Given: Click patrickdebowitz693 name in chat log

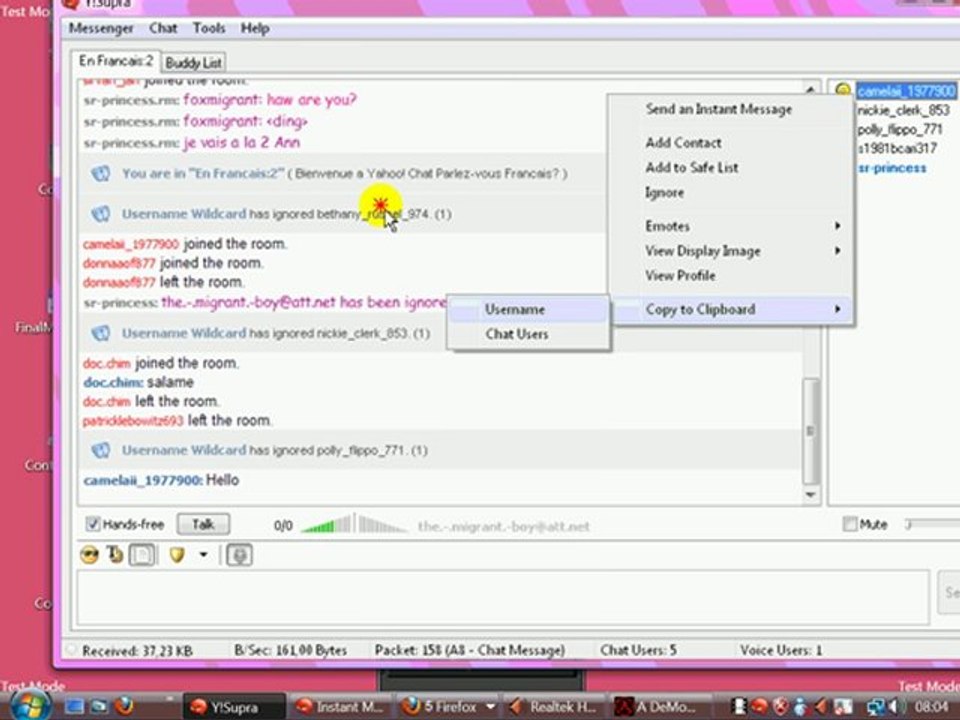Looking at the screenshot, I should 133,421.
